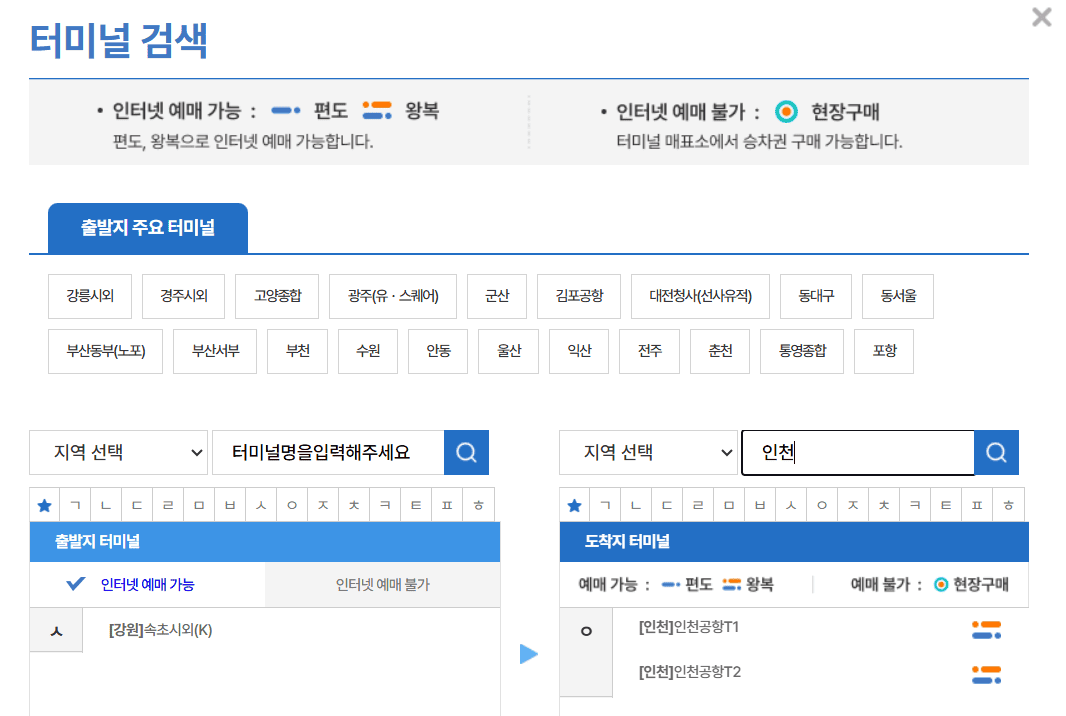The width and height of the screenshot is (1066, 716).
Task: Filter arrival terminals by ㄴ
Action: [x=636, y=505]
